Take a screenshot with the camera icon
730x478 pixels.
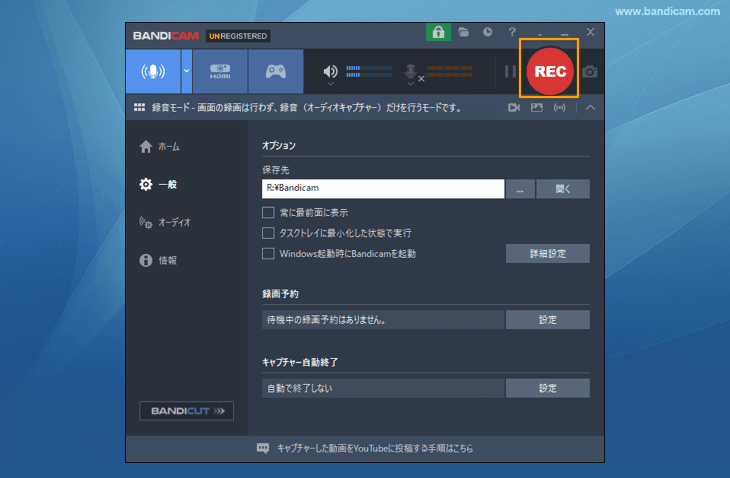click(589, 72)
